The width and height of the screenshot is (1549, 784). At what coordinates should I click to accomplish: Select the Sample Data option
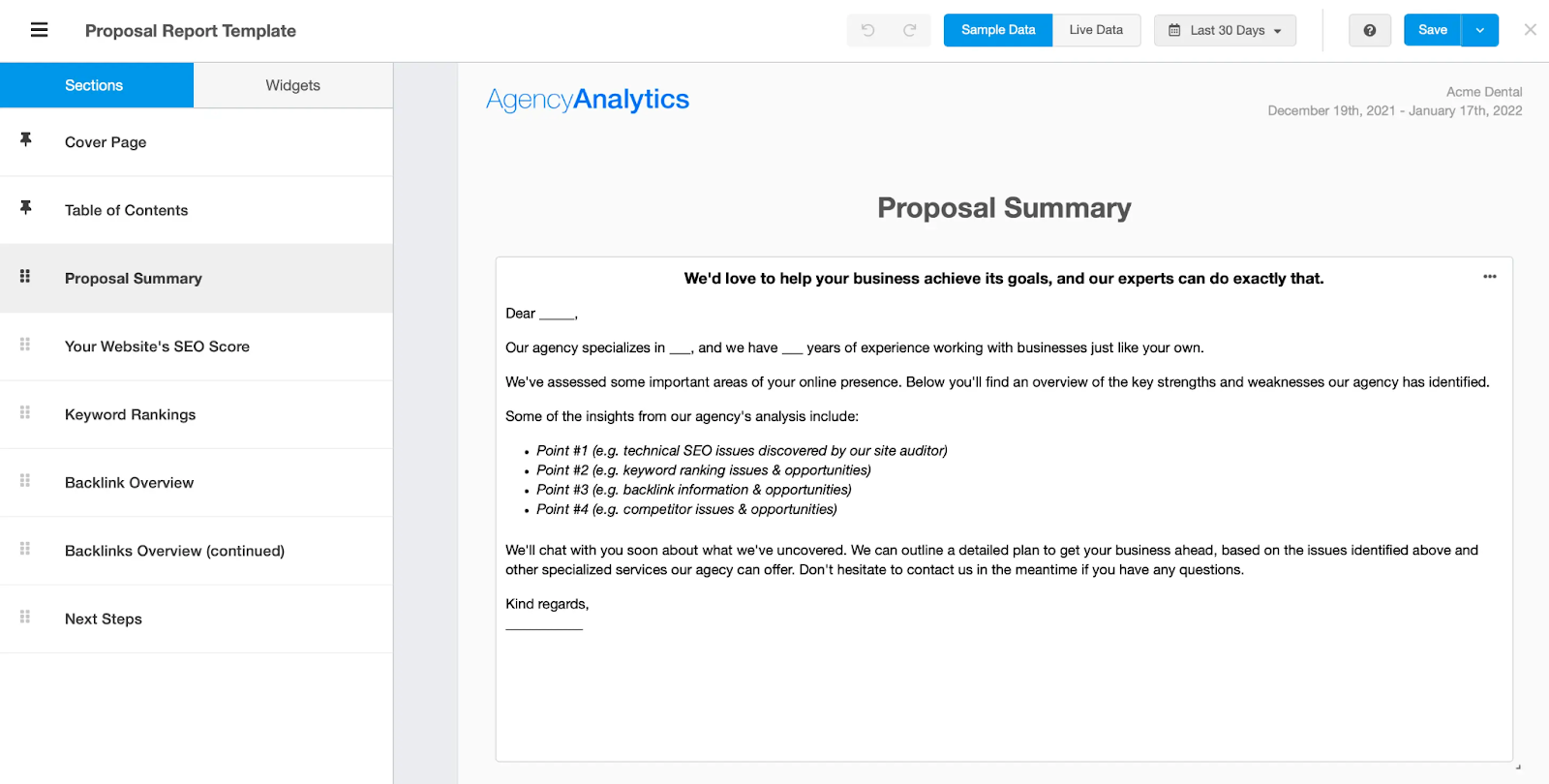(996, 30)
